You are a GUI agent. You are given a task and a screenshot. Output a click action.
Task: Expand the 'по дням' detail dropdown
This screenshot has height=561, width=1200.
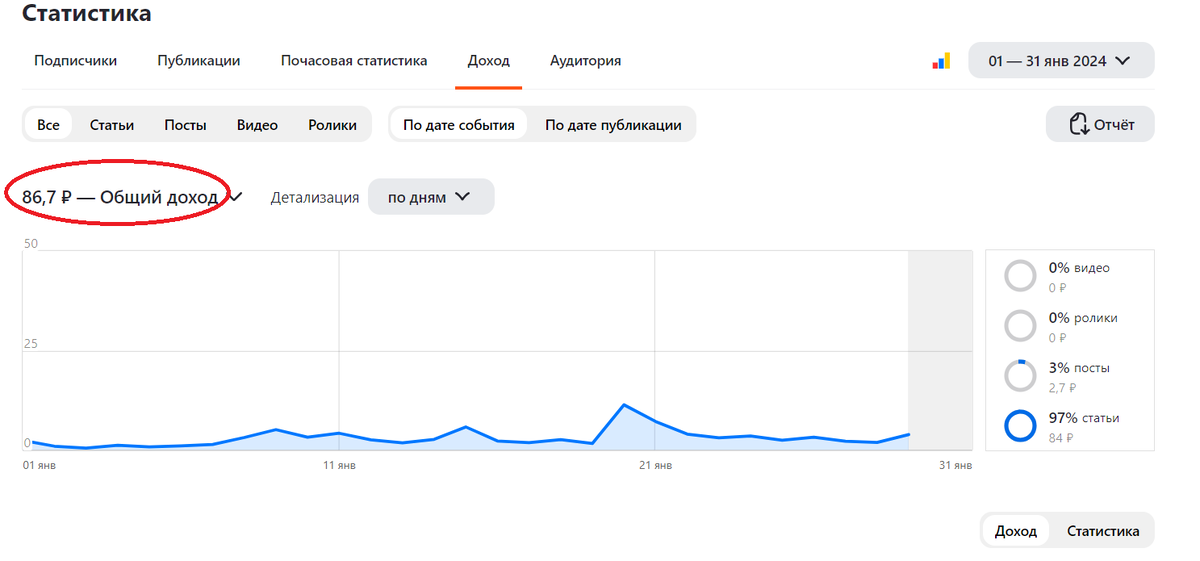coord(431,197)
